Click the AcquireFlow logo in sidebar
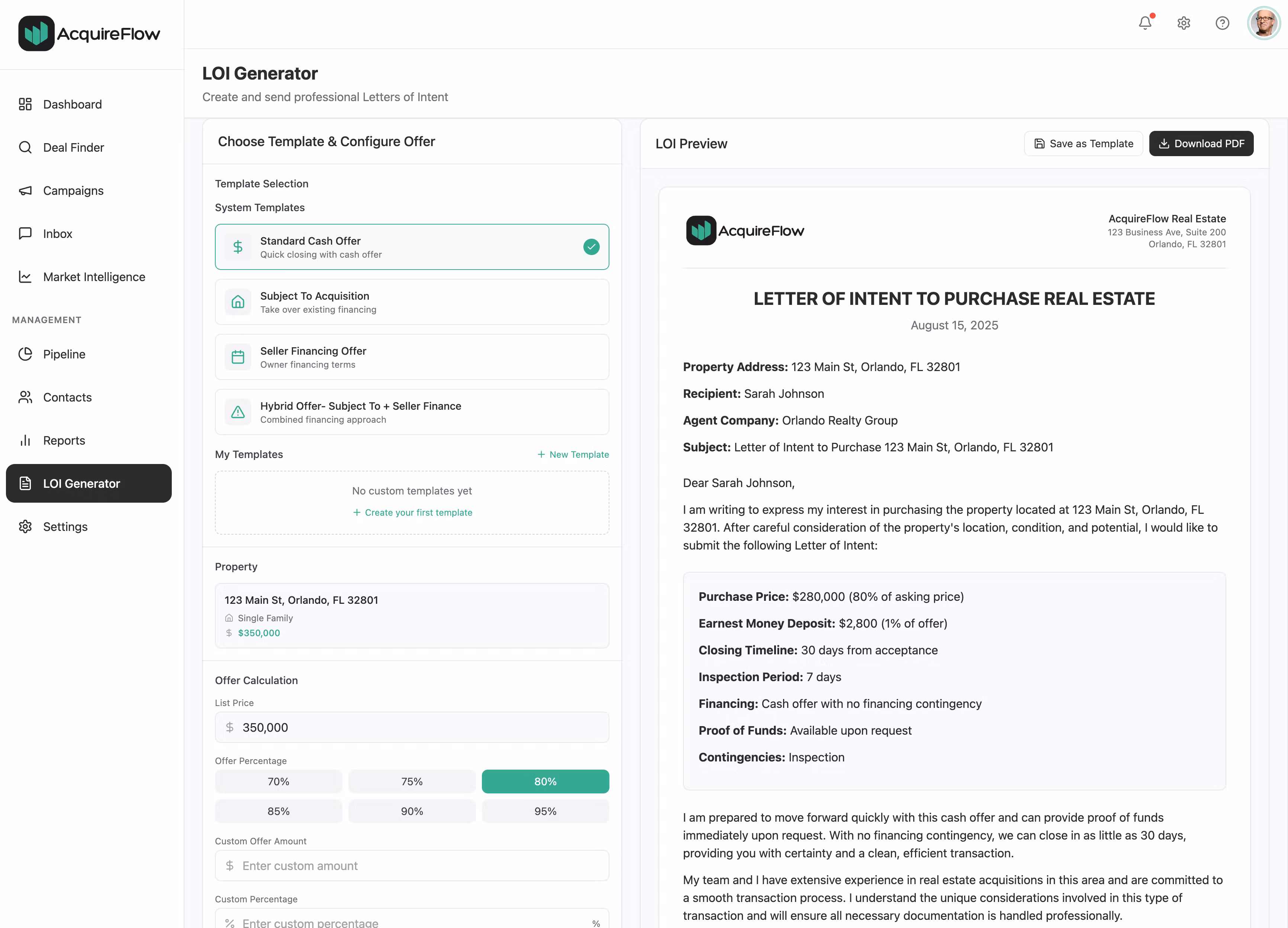 click(x=89, y=33)
